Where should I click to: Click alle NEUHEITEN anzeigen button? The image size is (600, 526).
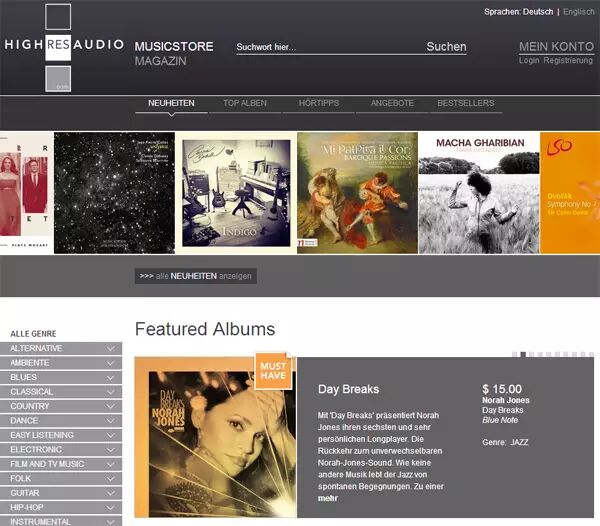click(x=196, y=276)
